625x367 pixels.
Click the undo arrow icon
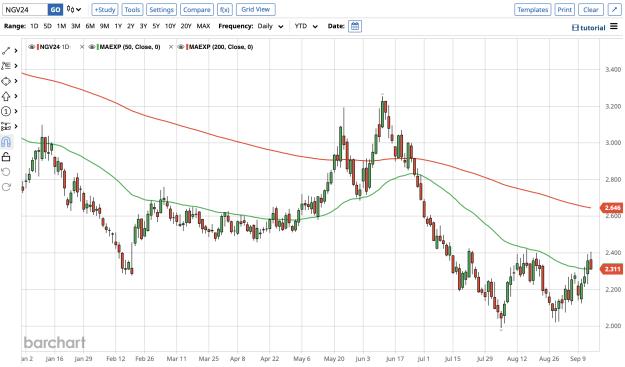coord(6,172)
